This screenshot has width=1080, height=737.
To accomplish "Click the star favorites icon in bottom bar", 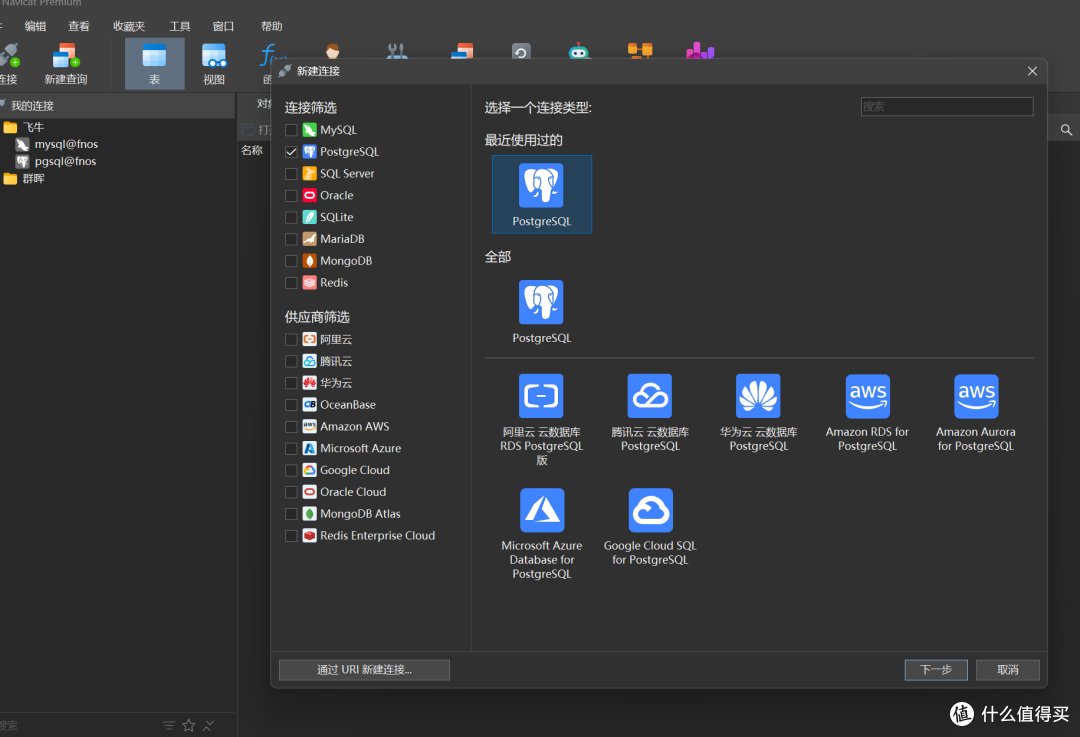I will click(189, 725).
